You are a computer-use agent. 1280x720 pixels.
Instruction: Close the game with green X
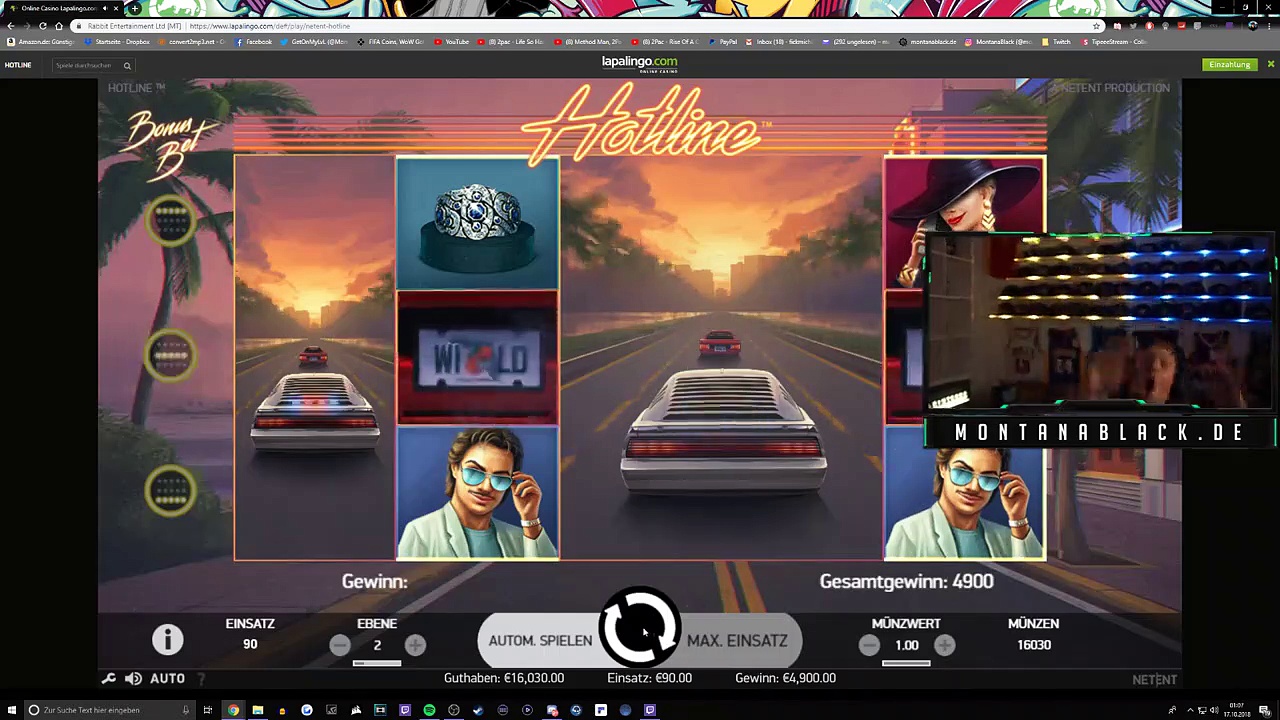pyautogui.click(x=1271, y=65)
